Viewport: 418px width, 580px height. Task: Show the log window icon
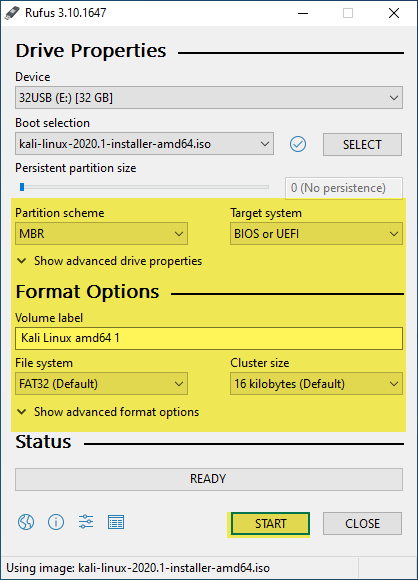pos(116,522)
